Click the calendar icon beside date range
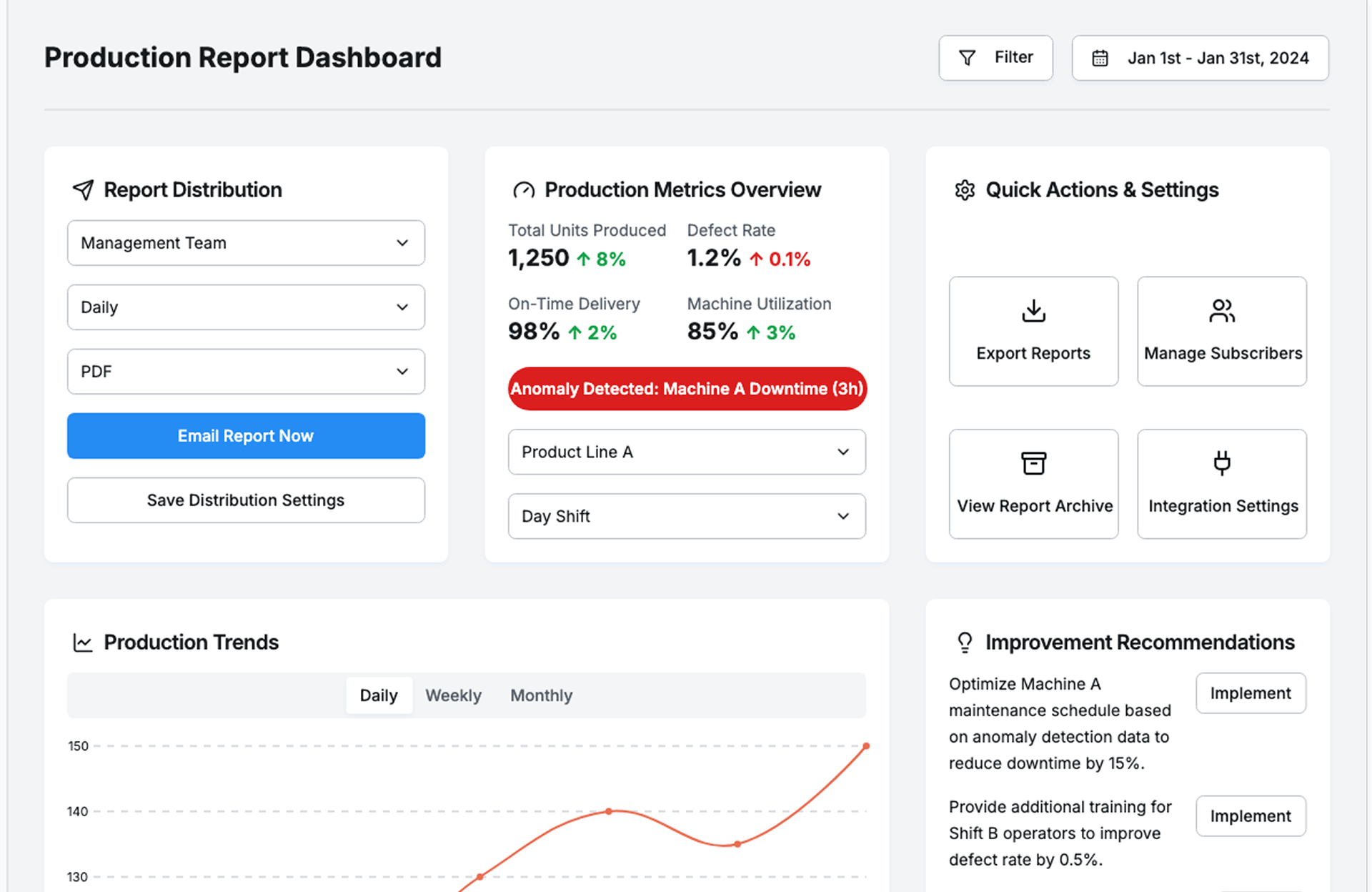Viewport: 1372px width, 892px height. pyautogui.click(x=1100, y=58)
